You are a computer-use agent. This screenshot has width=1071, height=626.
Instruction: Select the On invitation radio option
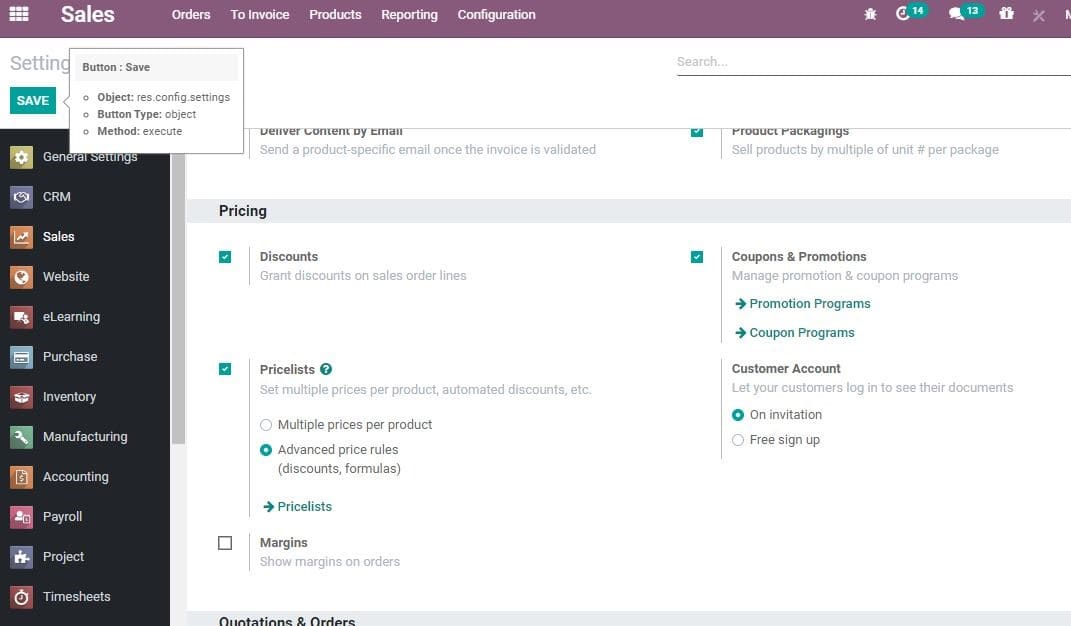(737, 414)
